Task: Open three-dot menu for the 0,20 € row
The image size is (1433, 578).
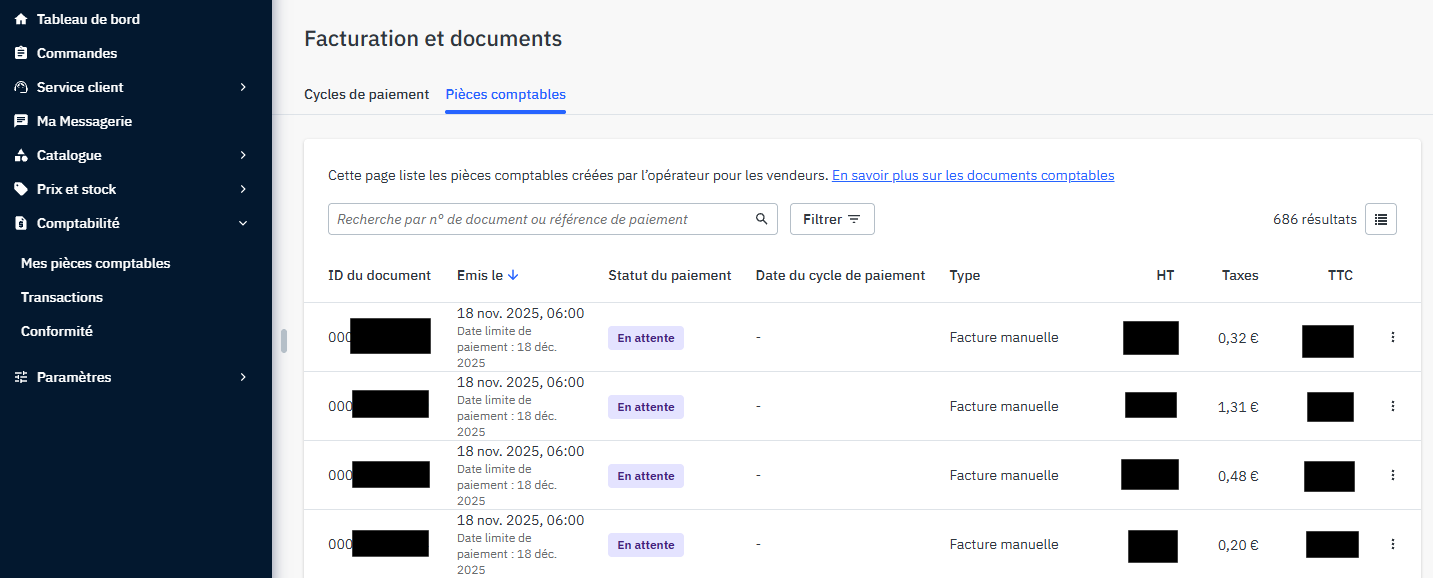Action: click(x=1392, y=544)
